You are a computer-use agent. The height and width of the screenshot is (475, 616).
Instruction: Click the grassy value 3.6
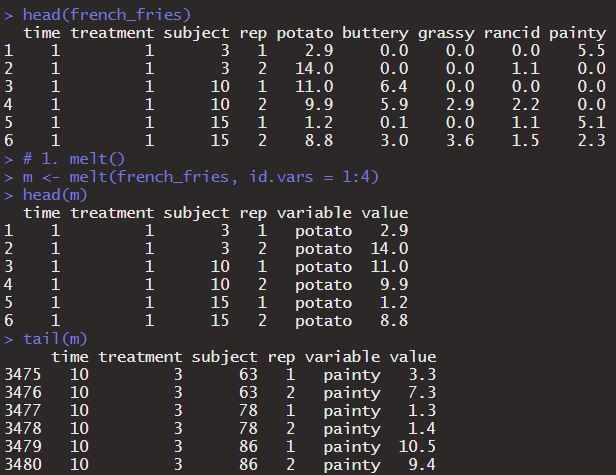pos(460,141)
